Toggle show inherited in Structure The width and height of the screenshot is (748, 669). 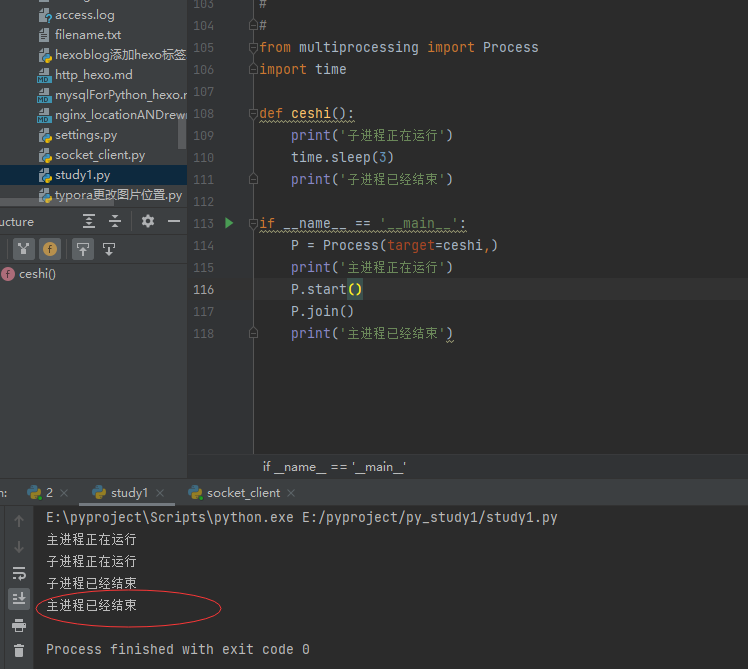pyautogui.click(x=22, y=248)
